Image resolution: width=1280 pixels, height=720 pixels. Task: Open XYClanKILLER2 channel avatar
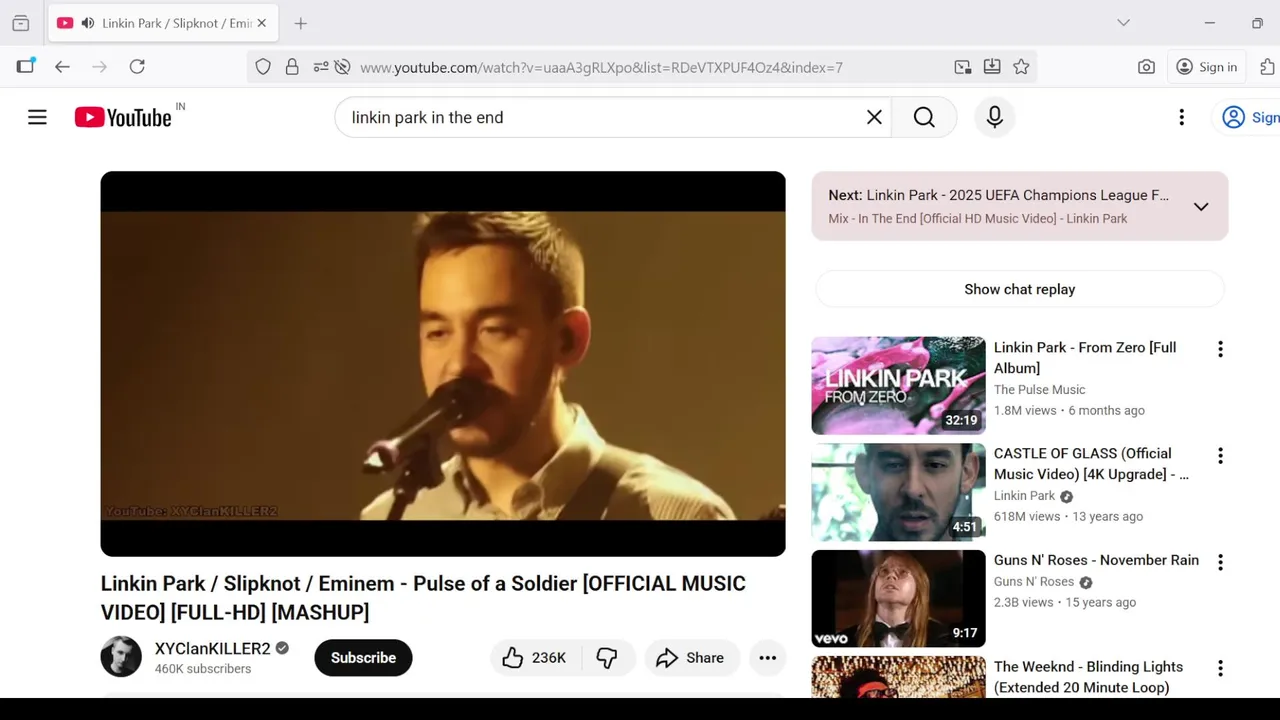click(x=121, y=656)
